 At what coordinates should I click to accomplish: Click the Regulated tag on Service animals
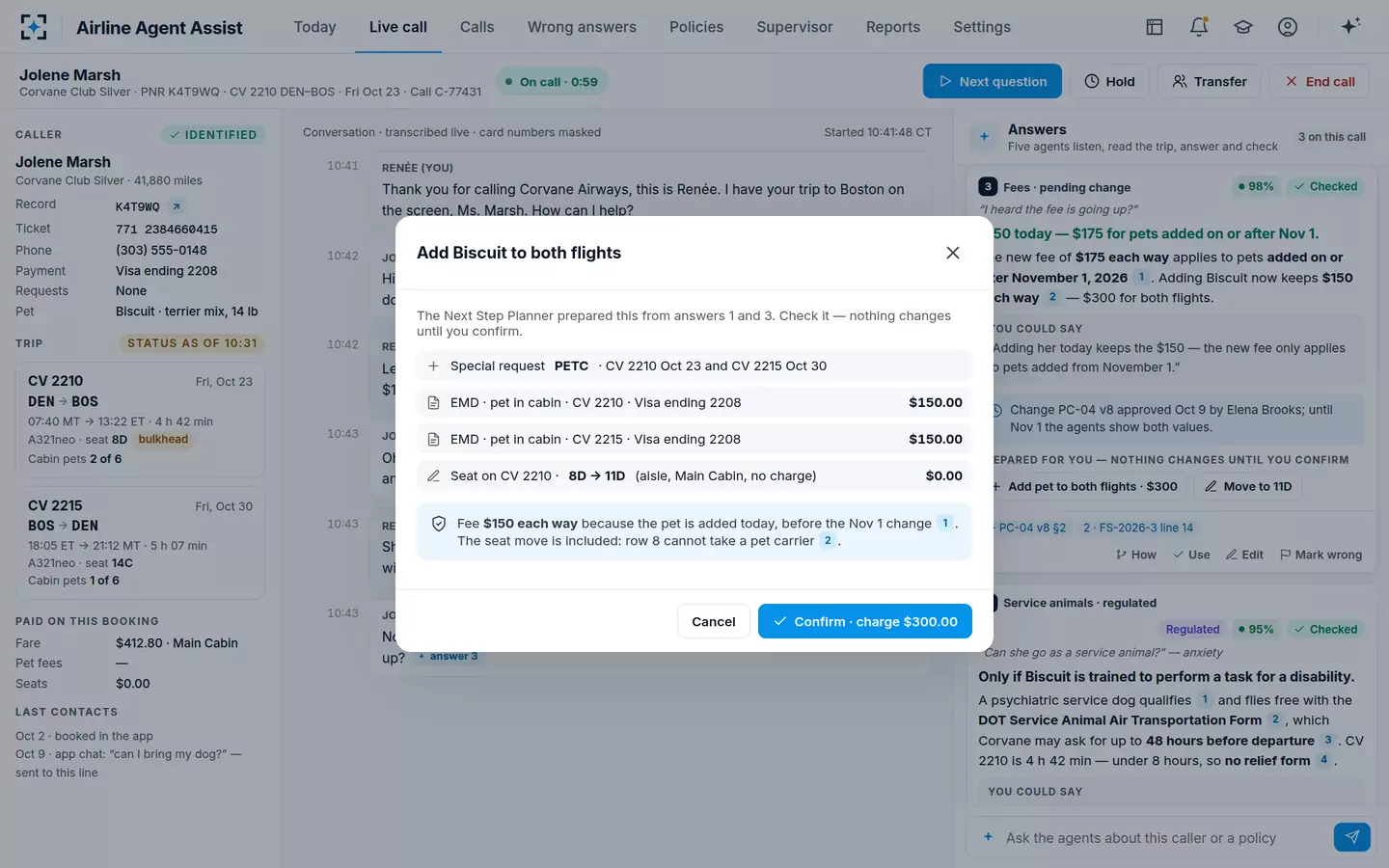[x=1192, y=629]
